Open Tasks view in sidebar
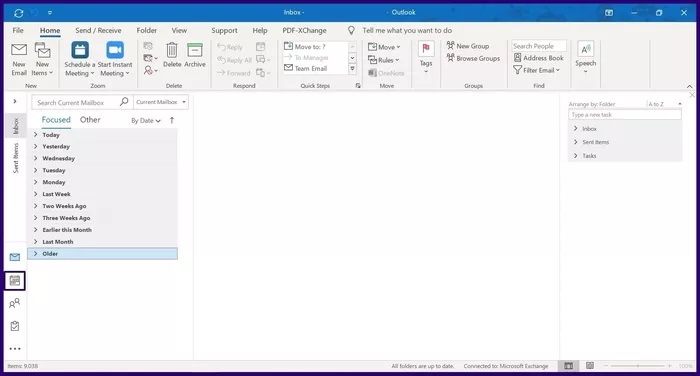Image resolution: width=700 pixels, height=376 pixels. coord(15,326)
